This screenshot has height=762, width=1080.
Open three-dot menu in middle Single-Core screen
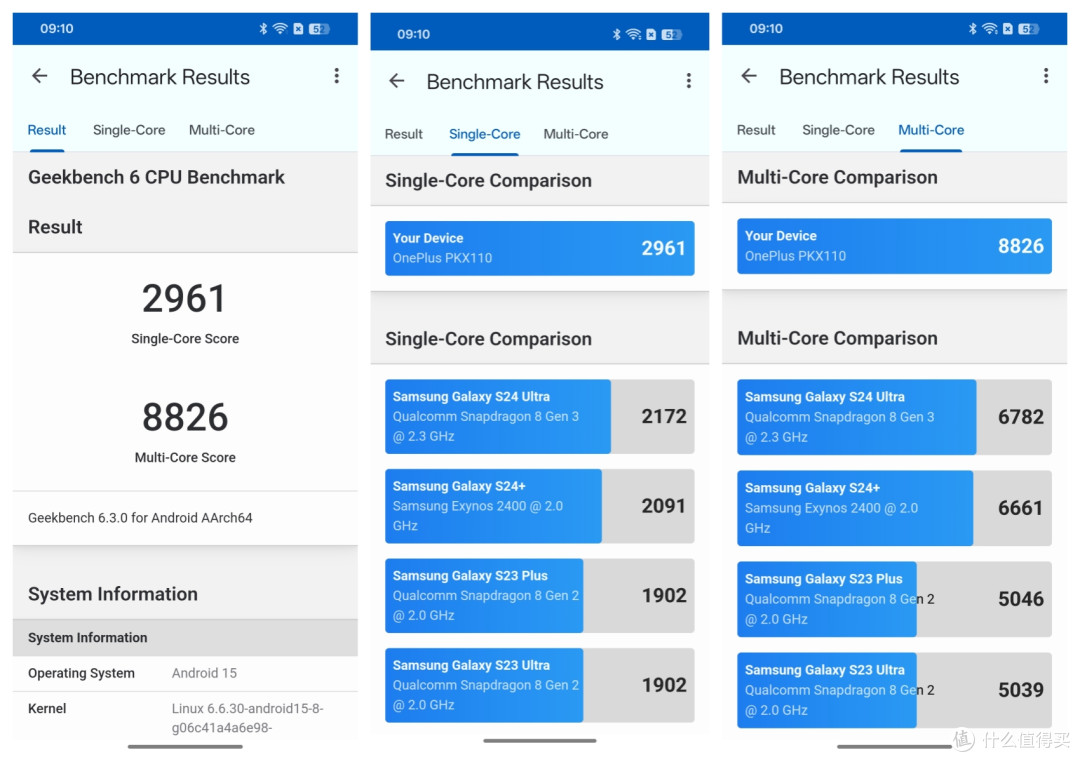(688, 81)
